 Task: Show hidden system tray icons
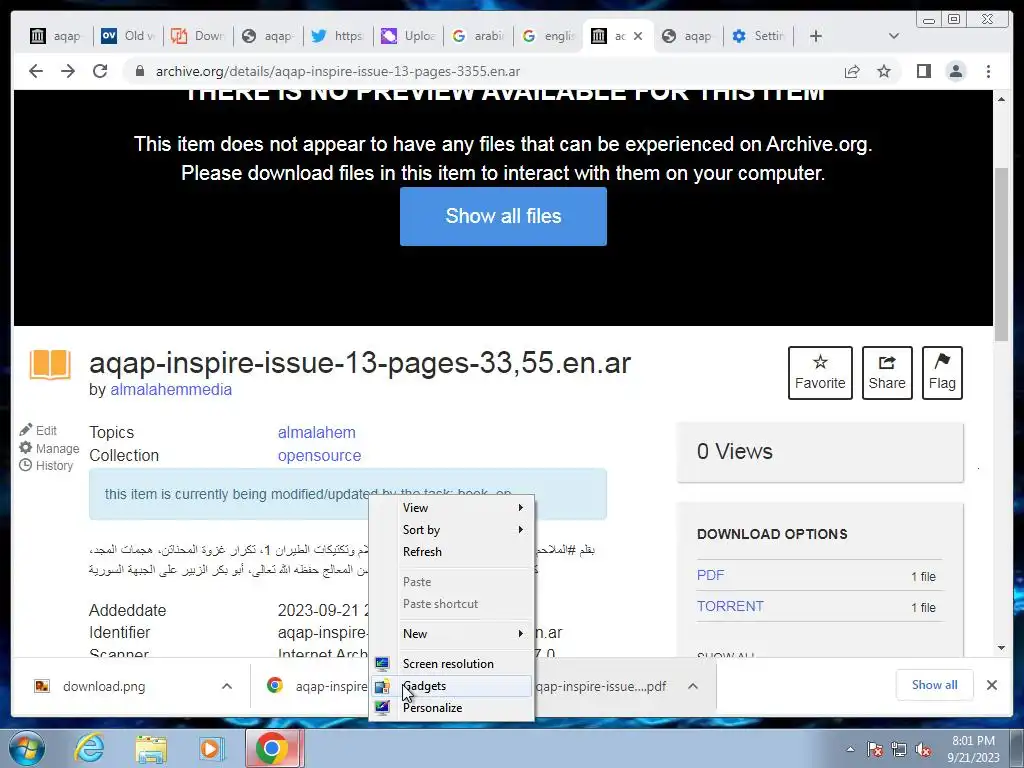click(850, 749)
